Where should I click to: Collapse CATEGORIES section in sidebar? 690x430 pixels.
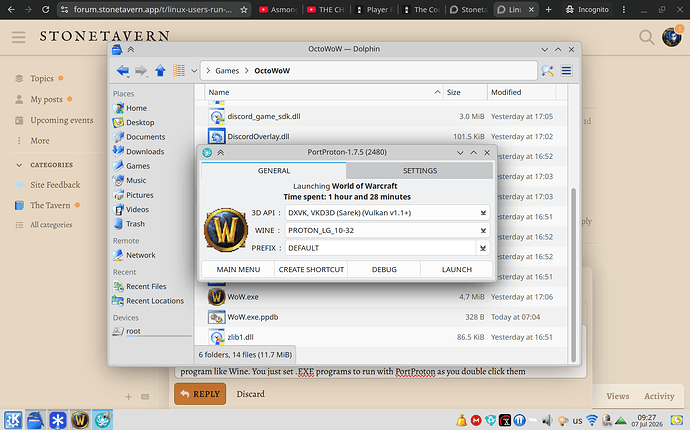45,165
